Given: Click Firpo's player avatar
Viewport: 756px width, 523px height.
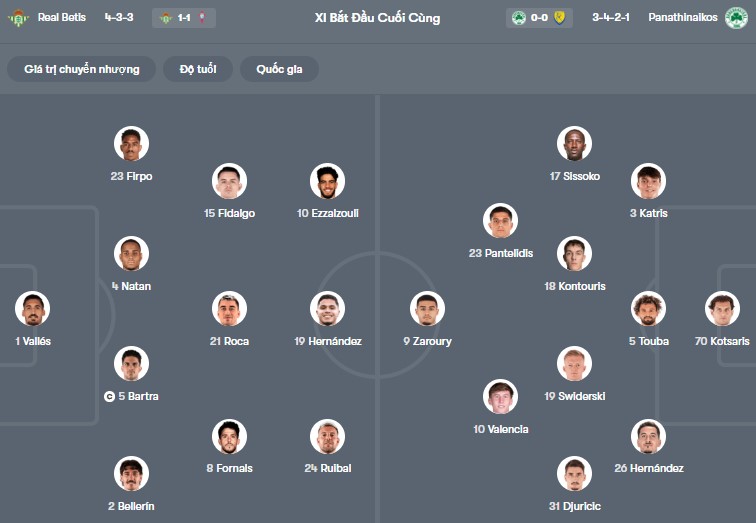Looking at the screenshot, I should tap(131, 144).
